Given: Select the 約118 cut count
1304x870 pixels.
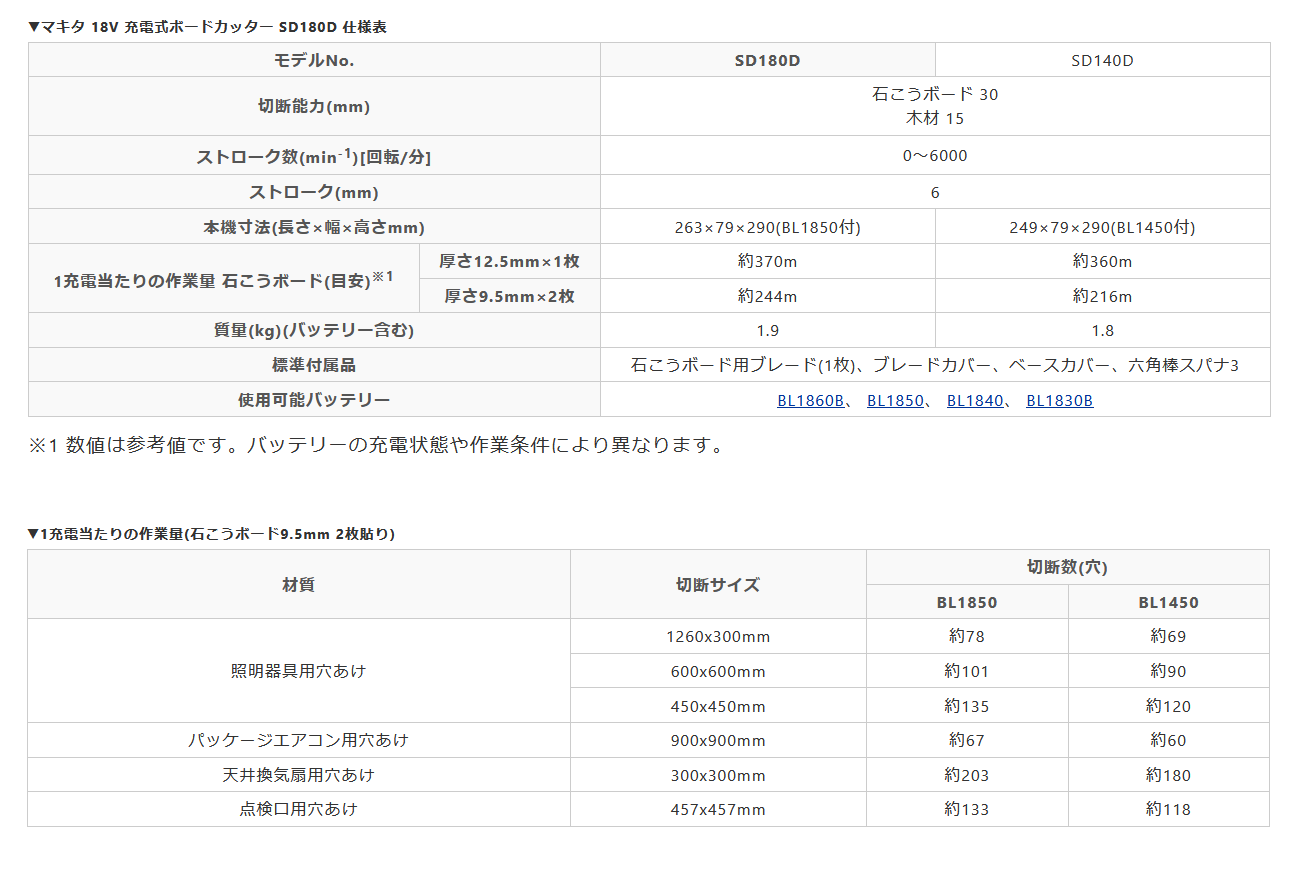Looking at the screenshot, I should coord(1168,809).
